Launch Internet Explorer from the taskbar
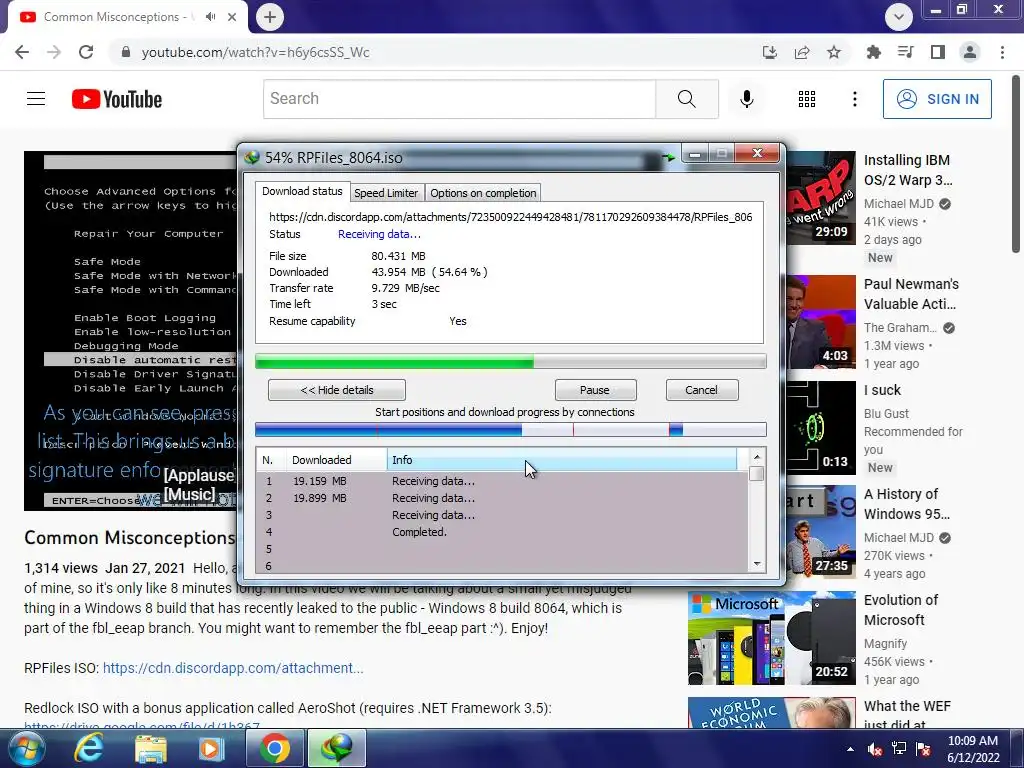Screen dimensions: 1024x768 coord(89,748)
